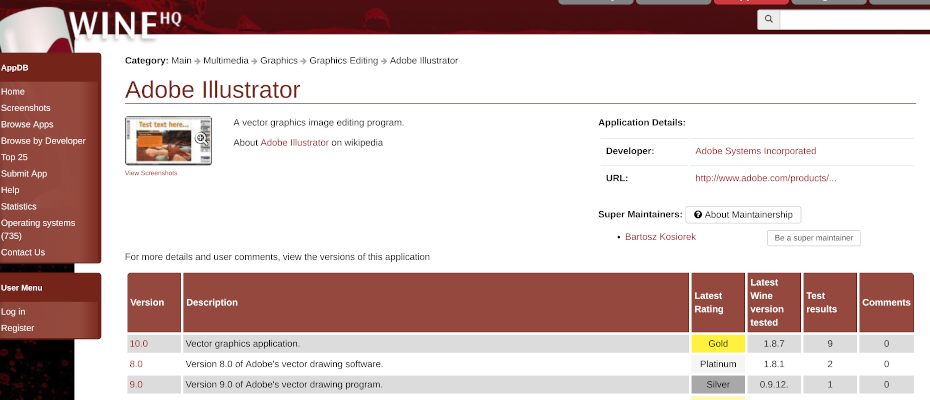The width and height of the screenshot is (930, 400).
Task: Click the Adobe Illustrator page heading
Action: tap(212, 90)
